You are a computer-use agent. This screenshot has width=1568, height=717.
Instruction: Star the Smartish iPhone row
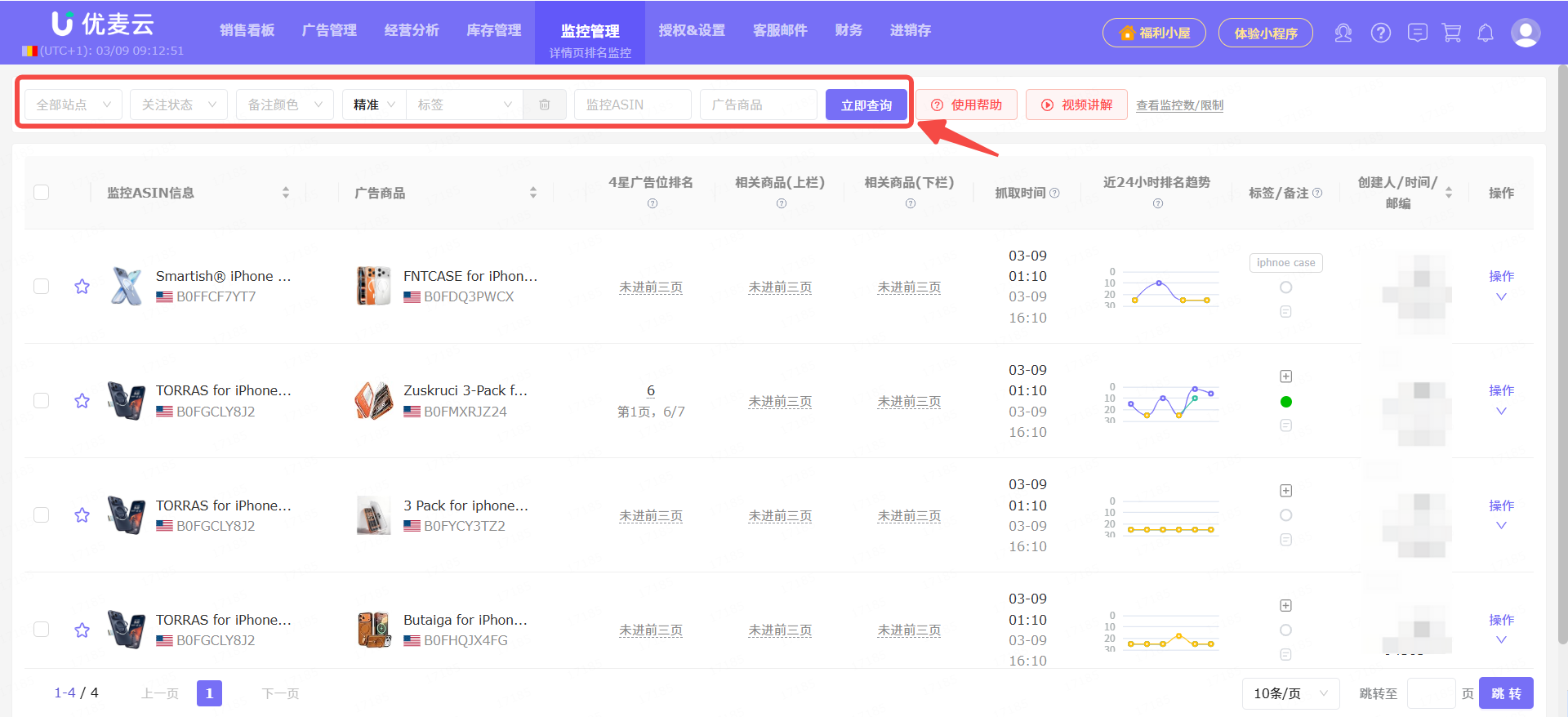tap(82, 287)
